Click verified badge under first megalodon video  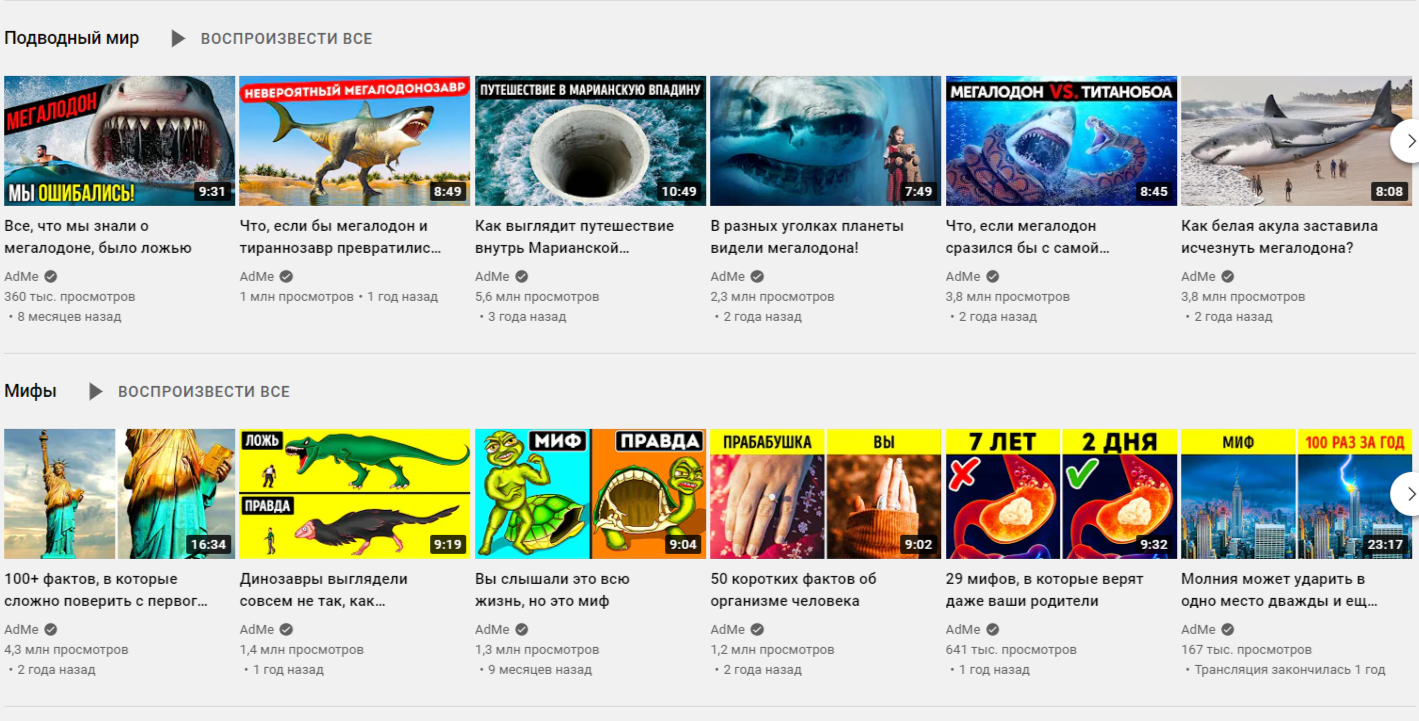click(51, 277)
